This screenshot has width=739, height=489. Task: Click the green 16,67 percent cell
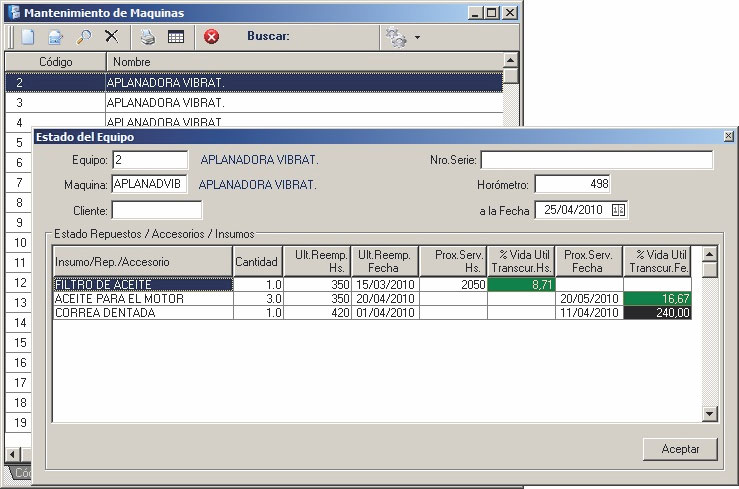tap(657, 299)
